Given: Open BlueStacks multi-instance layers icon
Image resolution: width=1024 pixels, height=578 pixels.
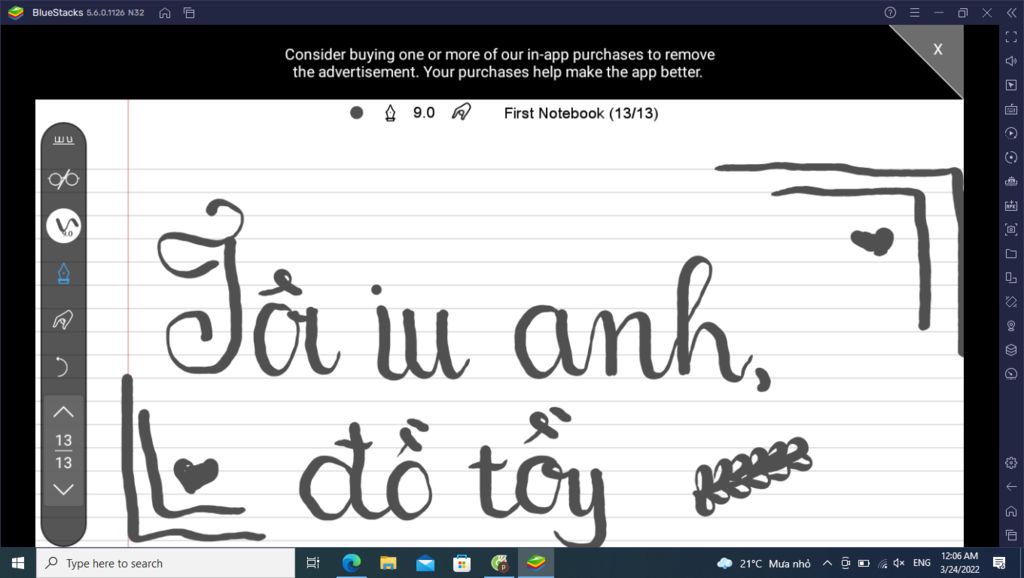Looking at the screenshot, I should (1011, 350).
